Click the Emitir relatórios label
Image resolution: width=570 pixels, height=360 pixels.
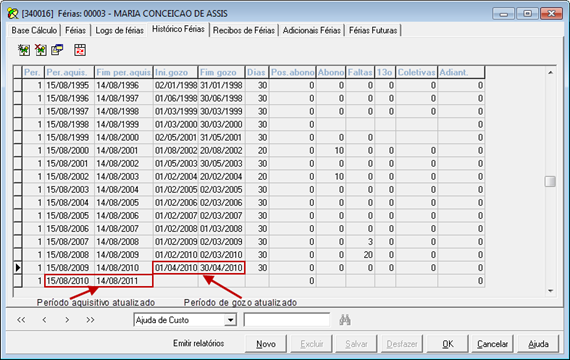[x=198, y=343]
